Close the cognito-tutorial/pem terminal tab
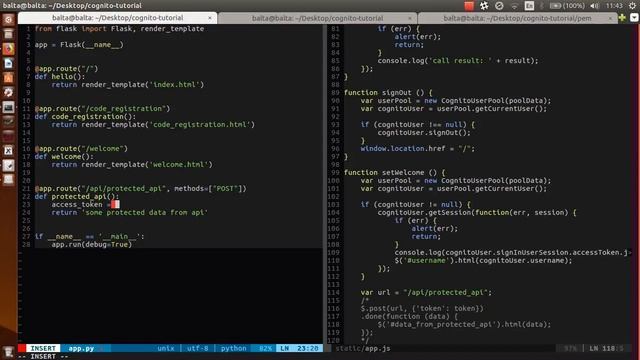This screenshot has width=640, height=360. 610,18
